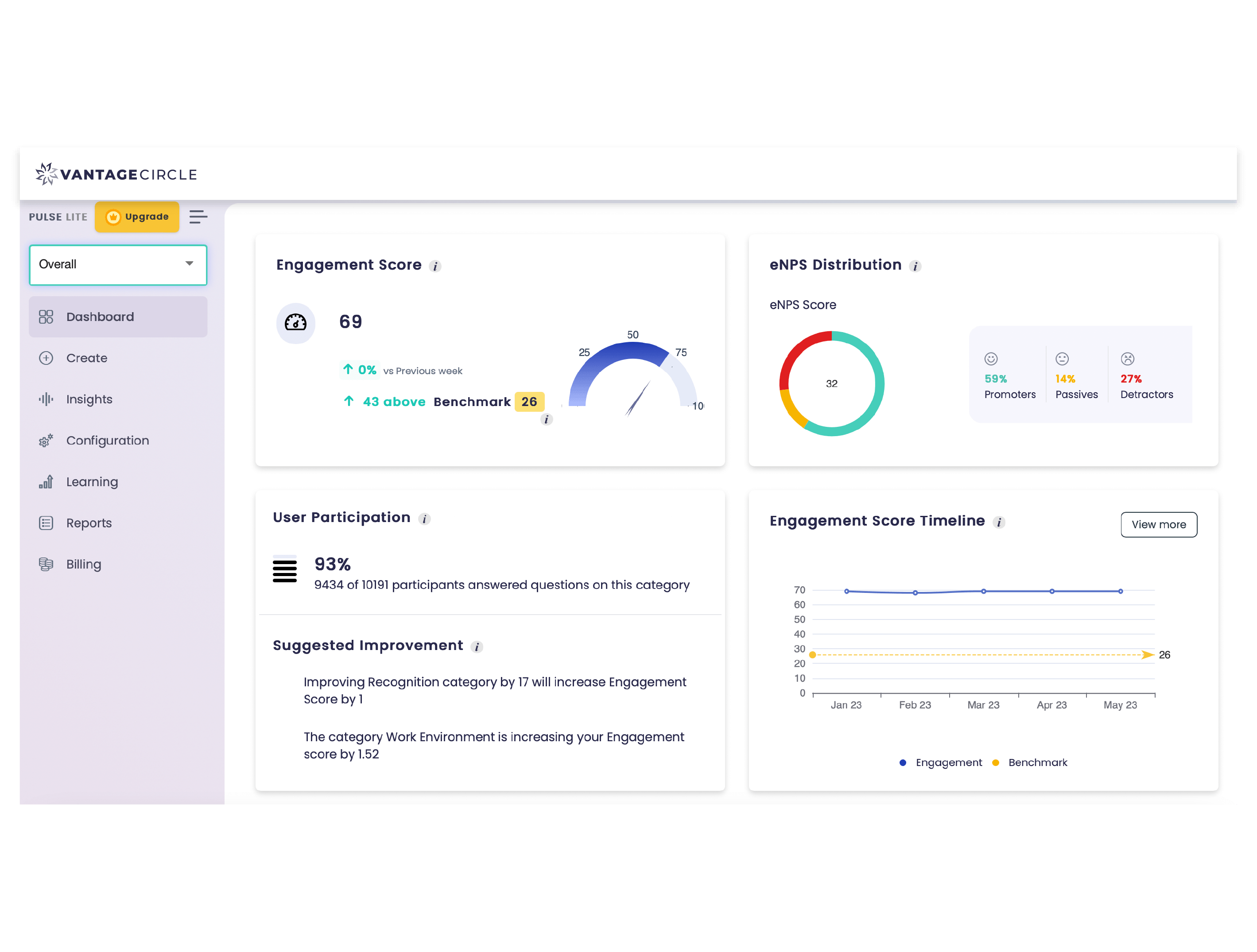Click the Insights waveform icon
This screenshot has height=952, width=1257.
[x=46, y=399]
